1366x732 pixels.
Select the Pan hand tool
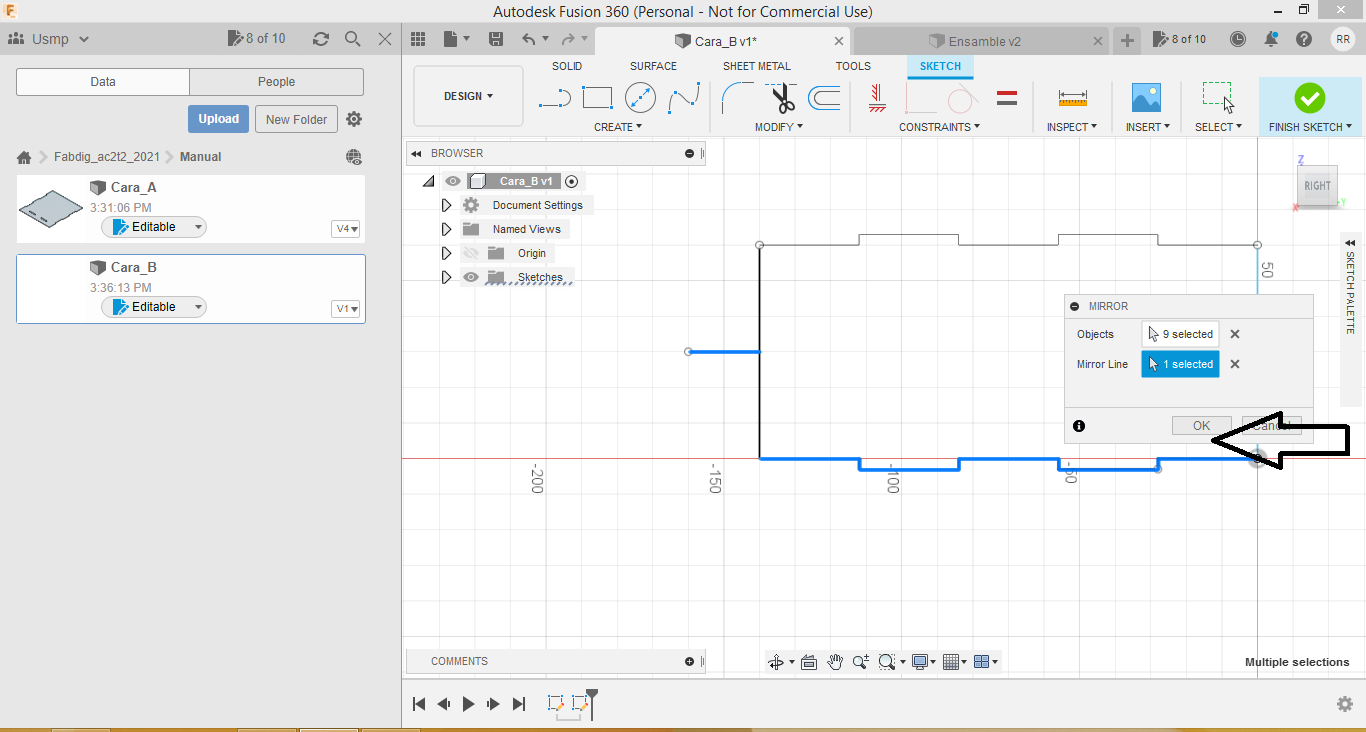point(835,662)
